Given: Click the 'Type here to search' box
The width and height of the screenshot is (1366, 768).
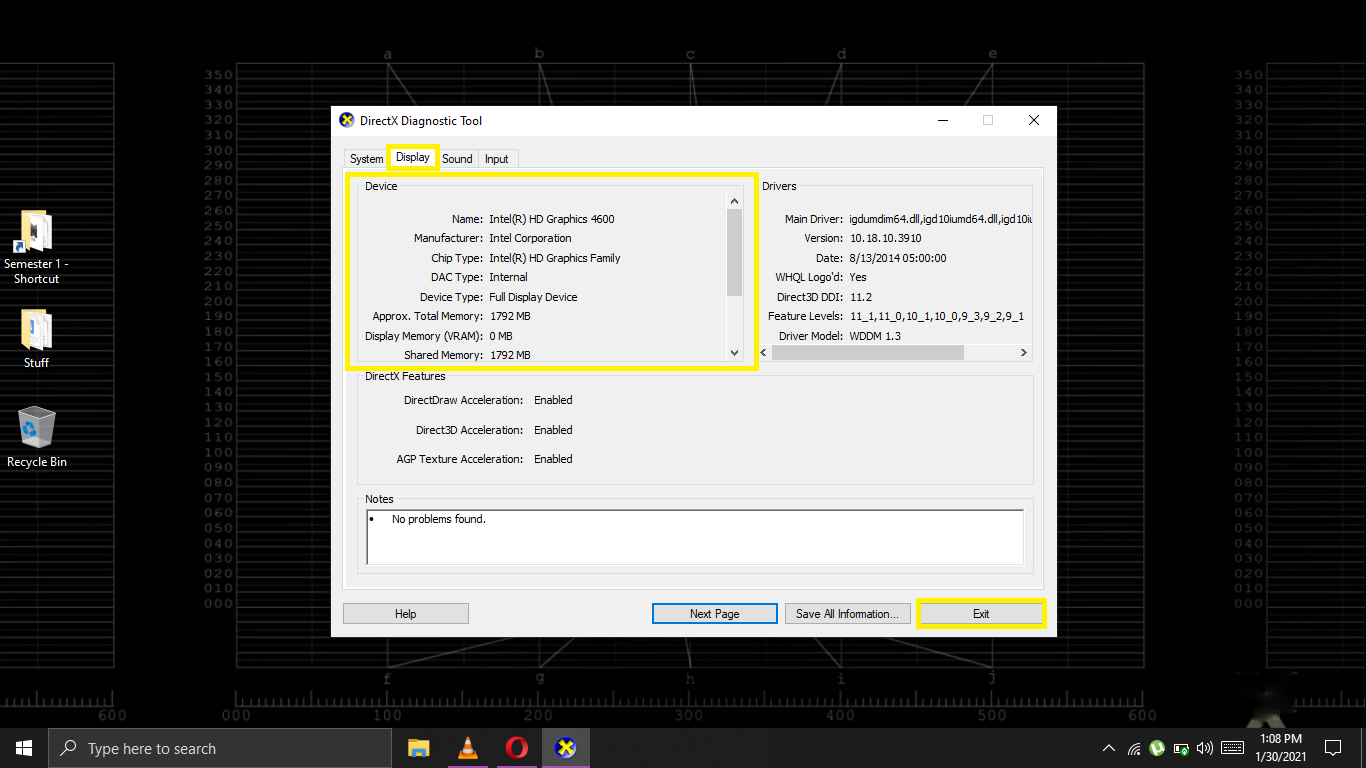Looking at the screenshot, I should coord(220,748).
